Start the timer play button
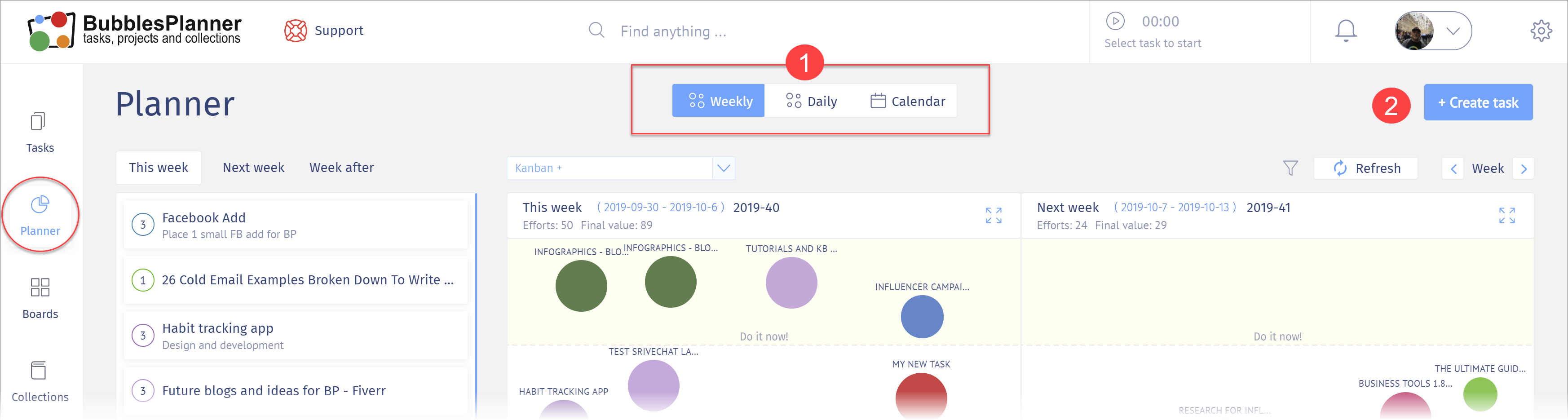The image size is (1568, 420). coord(1114,21)
